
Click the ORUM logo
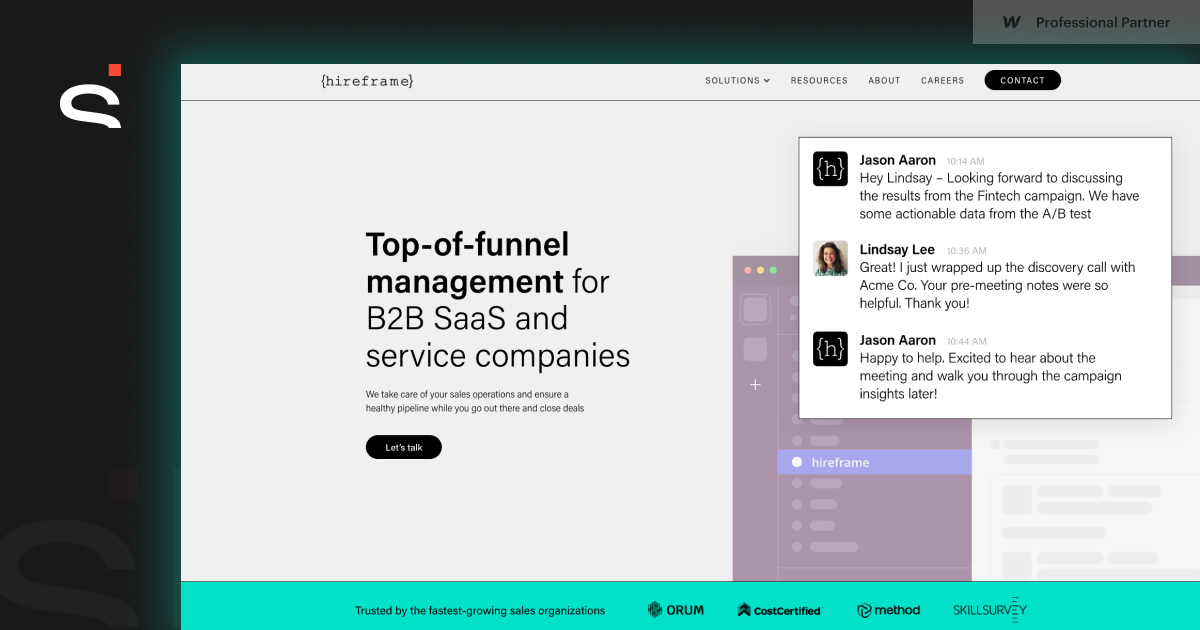676,610
